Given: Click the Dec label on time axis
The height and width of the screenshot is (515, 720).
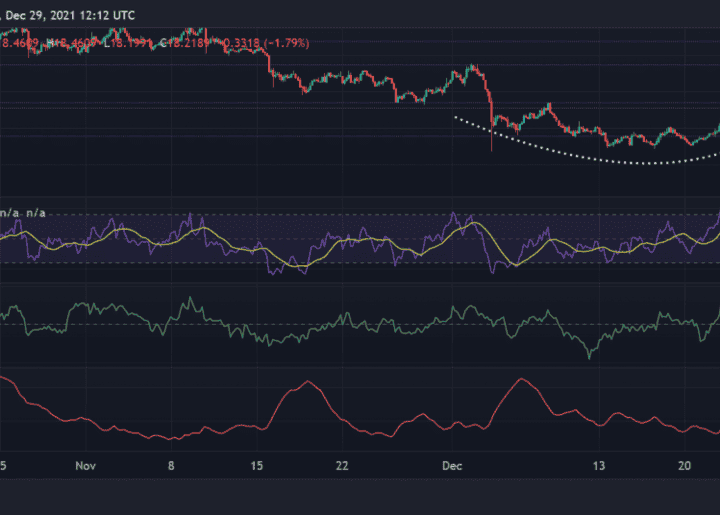Looking at the screenshot, I should point(452,466).
